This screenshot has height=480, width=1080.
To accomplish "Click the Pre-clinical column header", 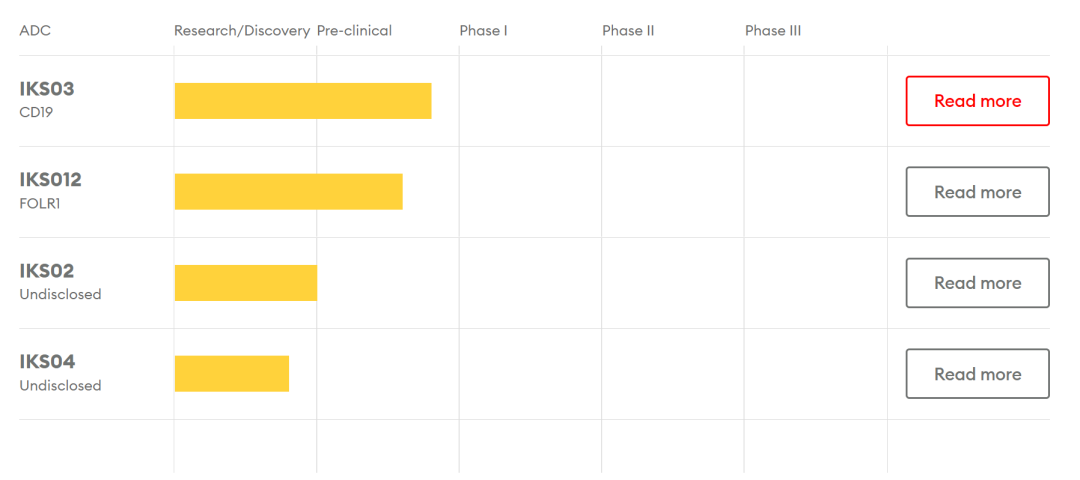I will click(x=354, y=31).
